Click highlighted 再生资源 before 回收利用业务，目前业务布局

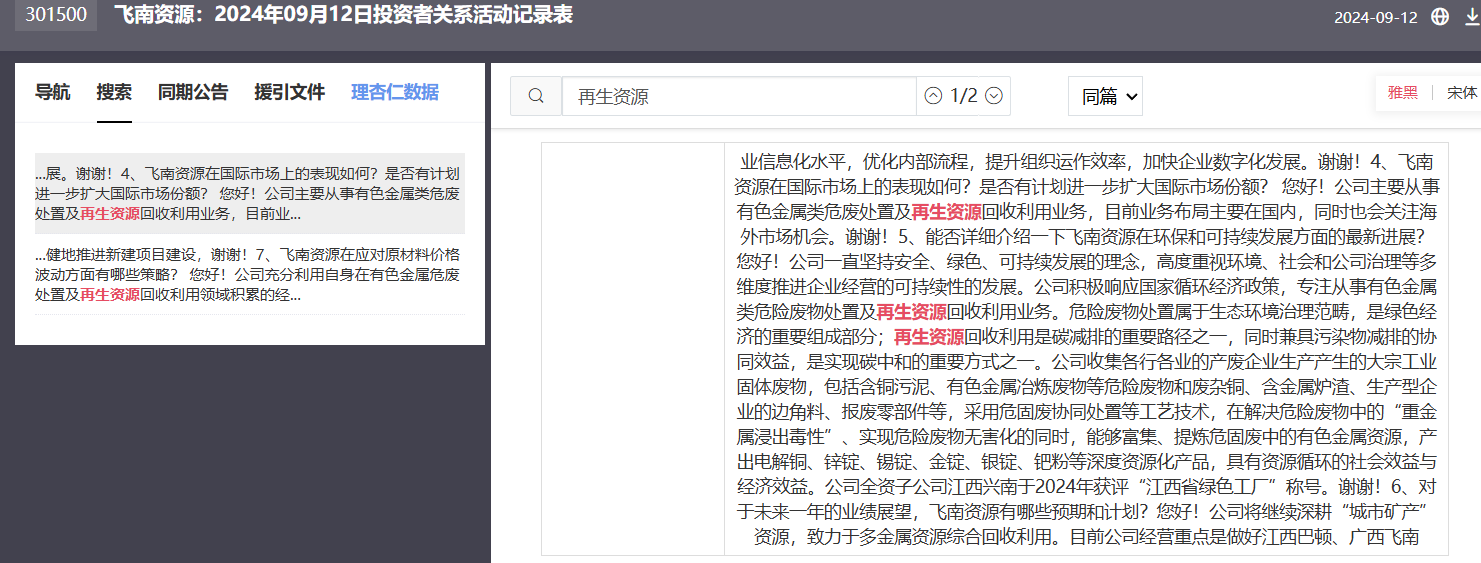[x=946, y=211]
